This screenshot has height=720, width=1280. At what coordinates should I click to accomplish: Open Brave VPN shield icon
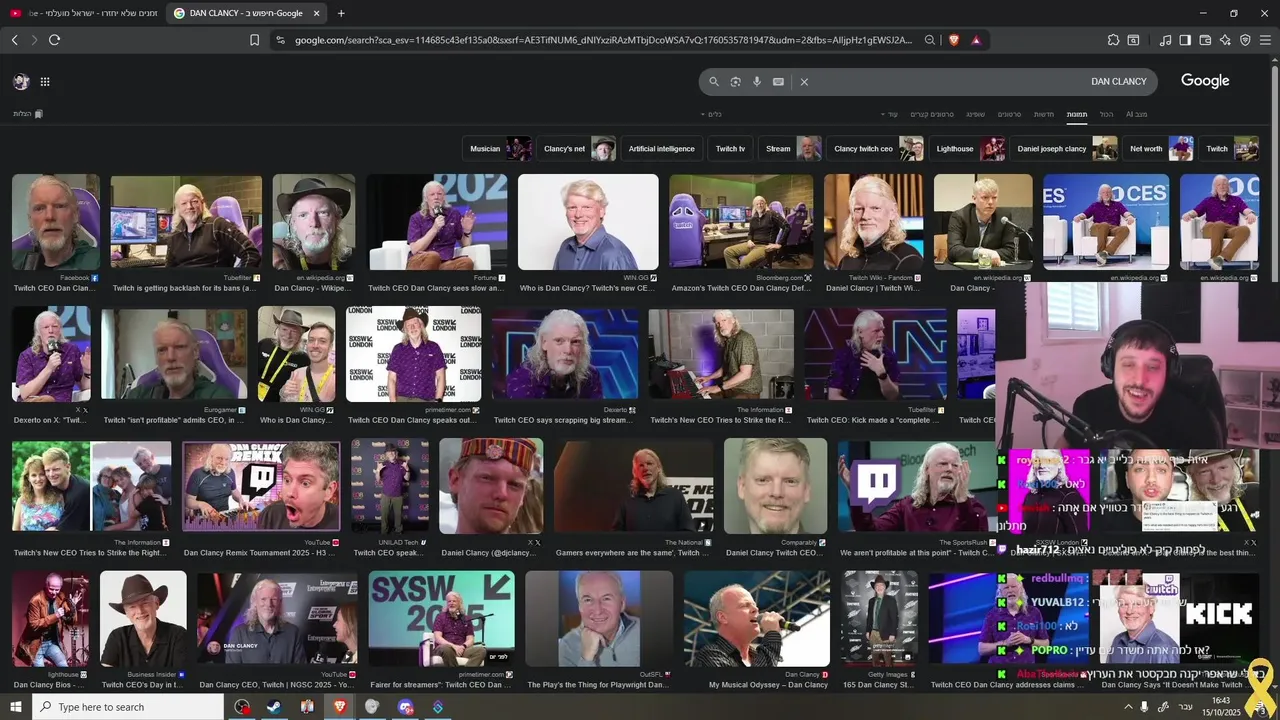1245,40
